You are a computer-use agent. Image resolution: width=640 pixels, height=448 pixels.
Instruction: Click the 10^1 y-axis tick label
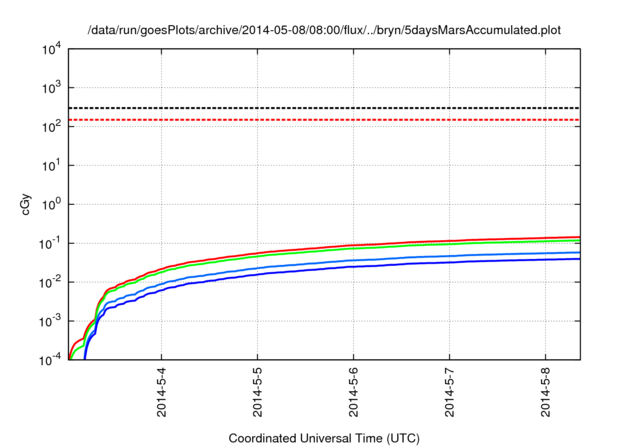click(x=51, y=165)
